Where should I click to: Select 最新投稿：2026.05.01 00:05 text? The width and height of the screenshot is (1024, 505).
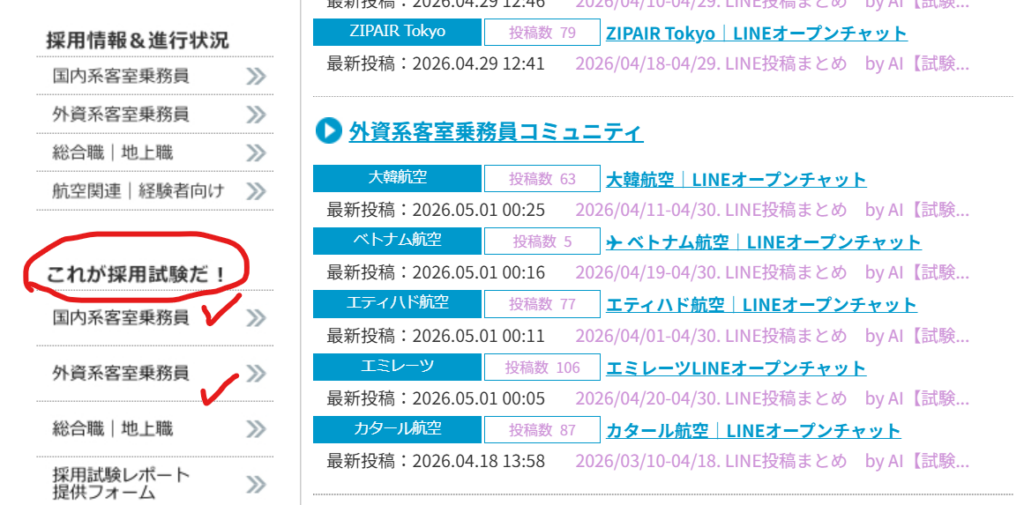436,399
